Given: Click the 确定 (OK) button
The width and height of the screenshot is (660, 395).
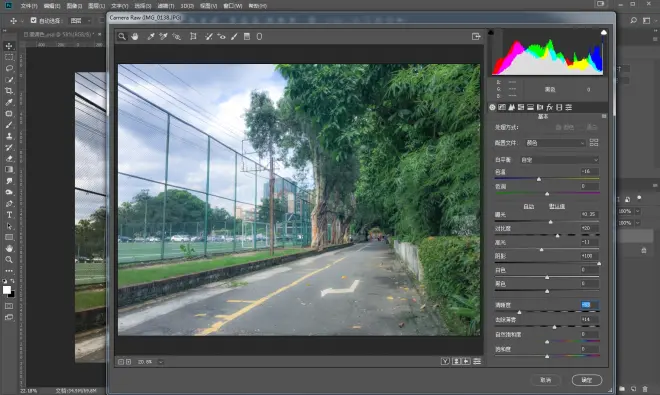Looking at the screenshot, I should pos(587,380).
